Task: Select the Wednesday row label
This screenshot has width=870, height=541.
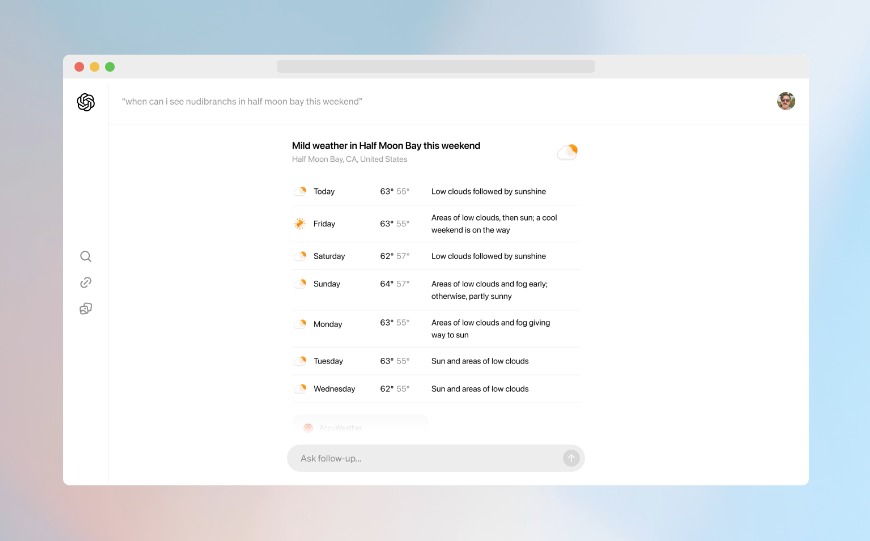Action: tap(334, 388)
